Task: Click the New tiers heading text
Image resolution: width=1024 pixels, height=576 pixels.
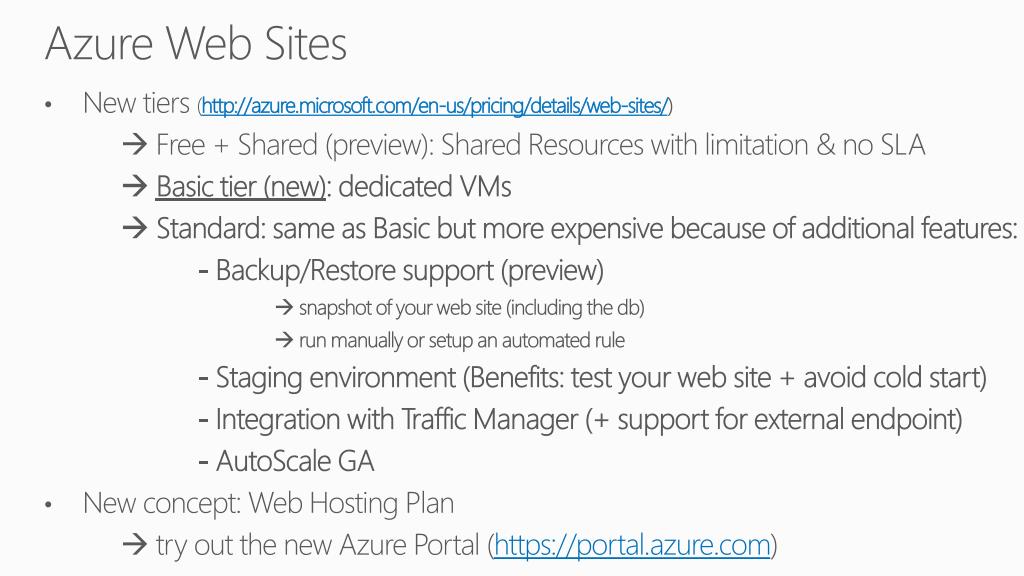Action: click(136, 103)
